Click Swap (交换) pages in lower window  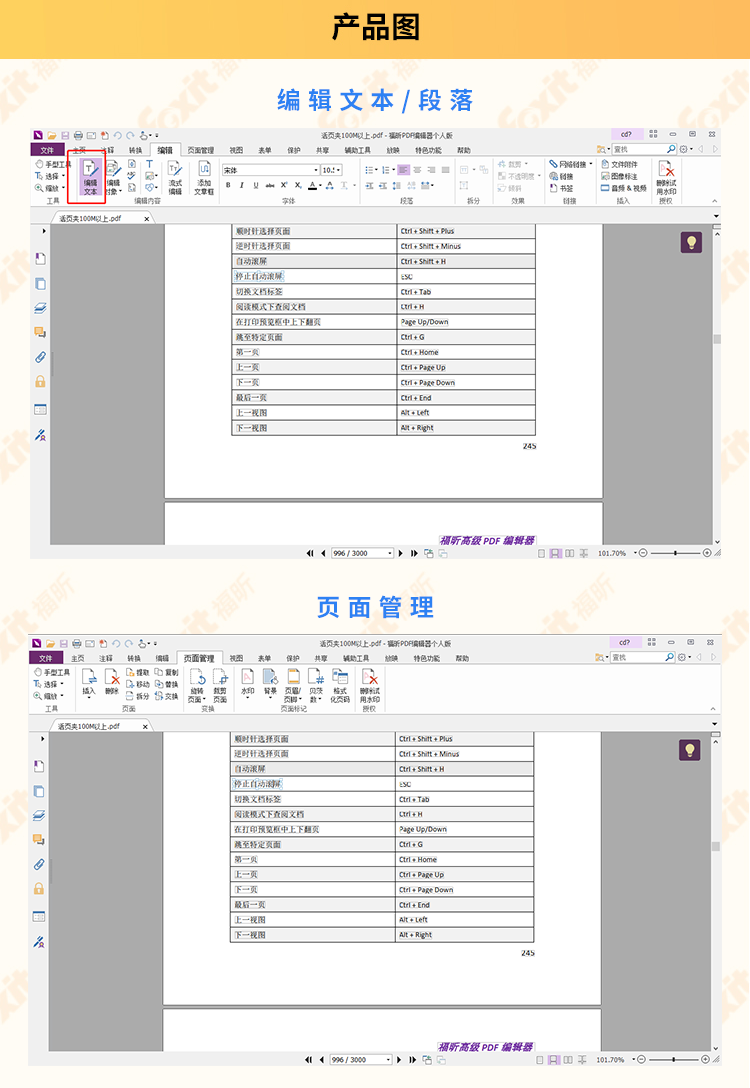(x=167, y=696)
